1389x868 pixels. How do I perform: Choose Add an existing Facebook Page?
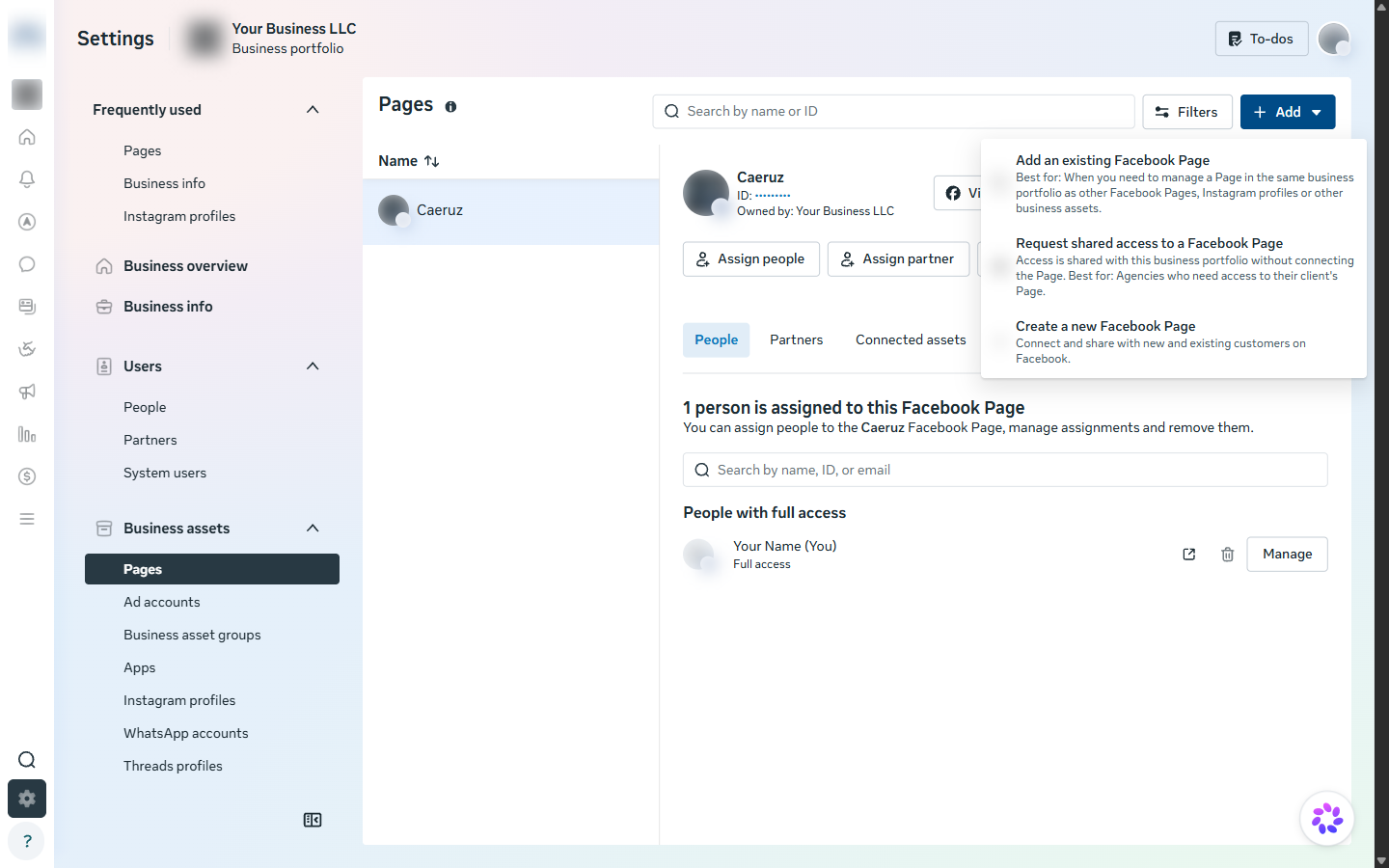pos(1174,183)
